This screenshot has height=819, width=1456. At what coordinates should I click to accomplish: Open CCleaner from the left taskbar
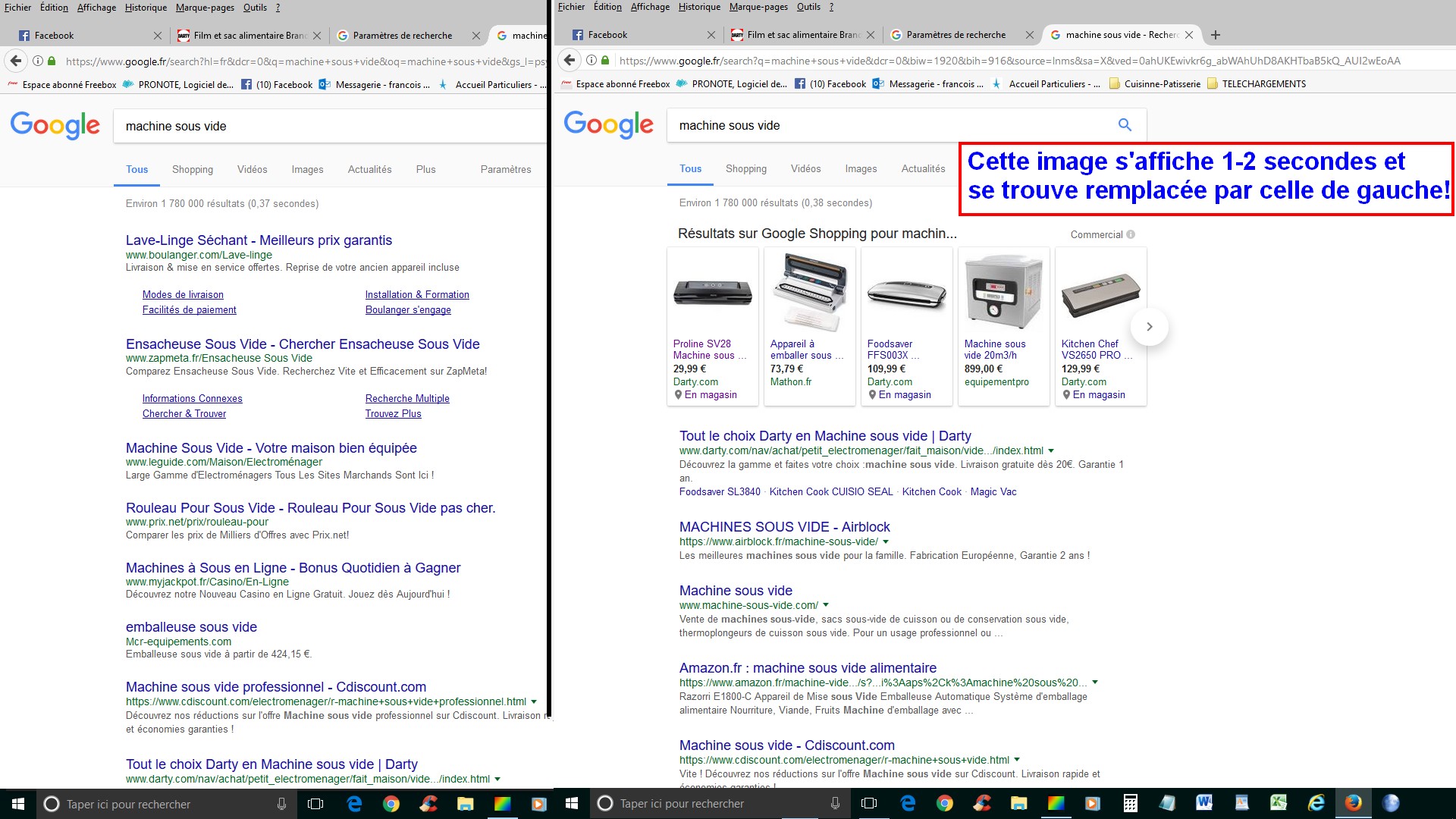coord(428,804)
